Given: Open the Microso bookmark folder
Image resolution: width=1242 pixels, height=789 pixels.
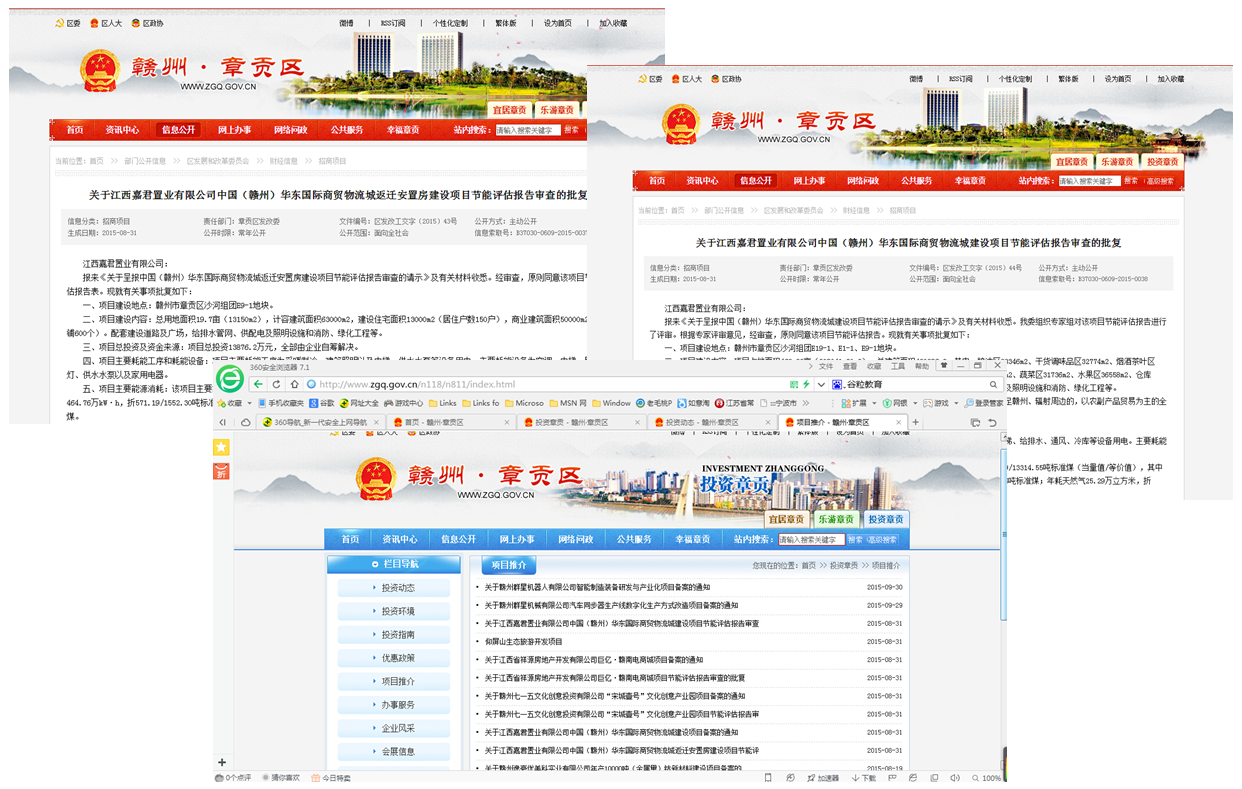Looking at the screenshot, I should (524, 403).
